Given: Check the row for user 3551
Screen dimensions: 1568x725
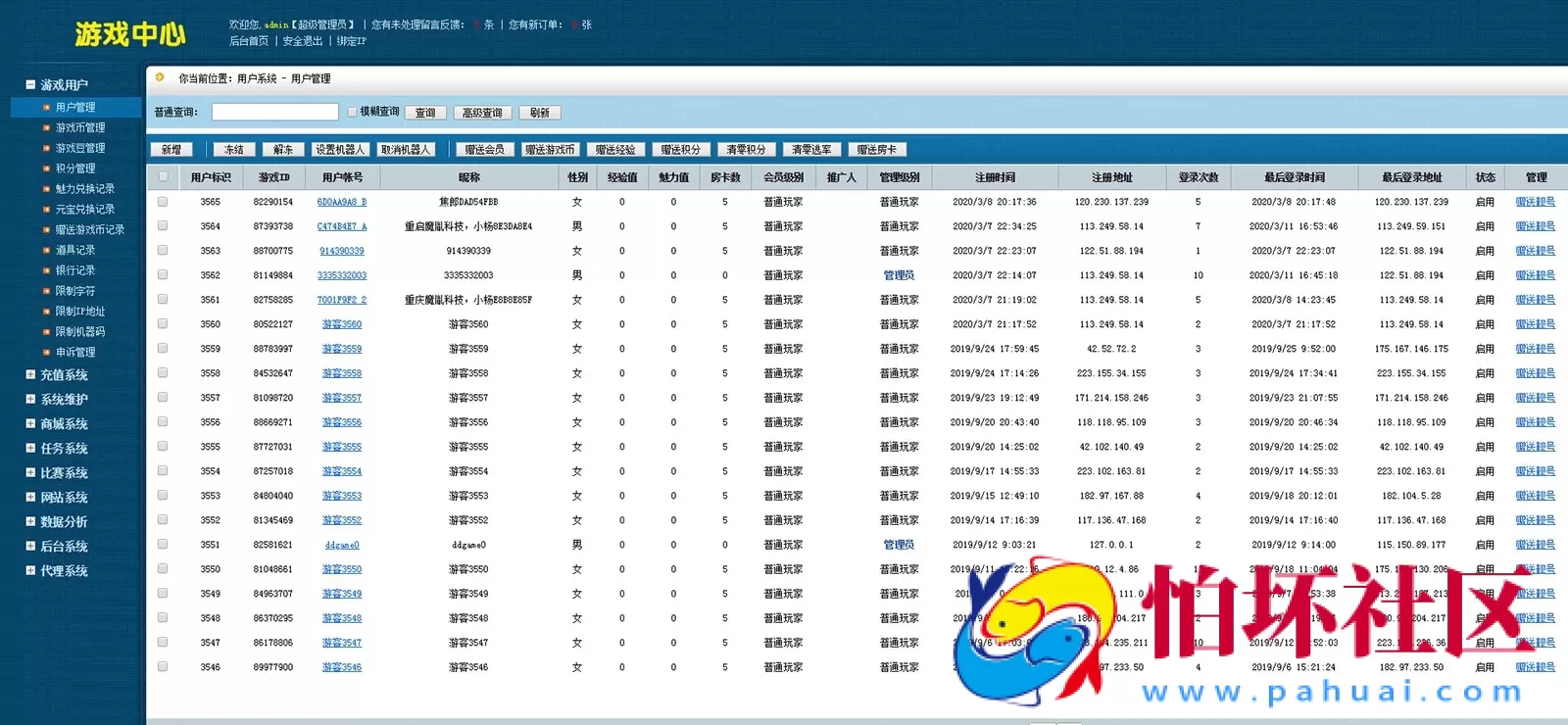Looking at the screenshot, I should coord(163,545).
